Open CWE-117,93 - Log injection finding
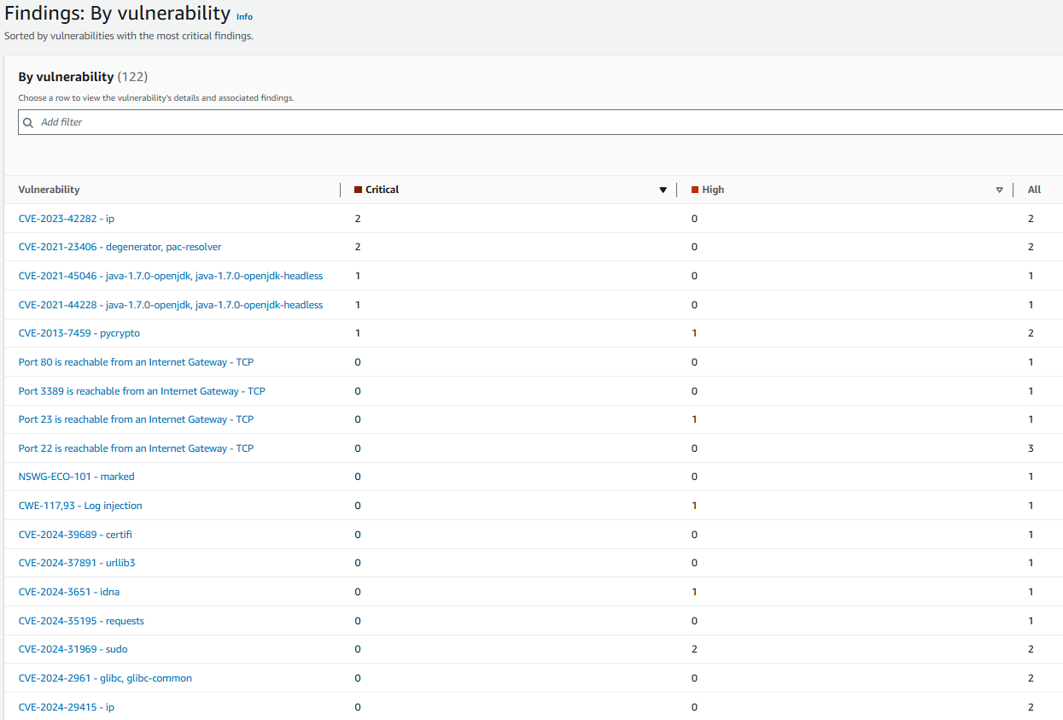This screenshot has height=720, width=1063. click(x=80, y=506)
